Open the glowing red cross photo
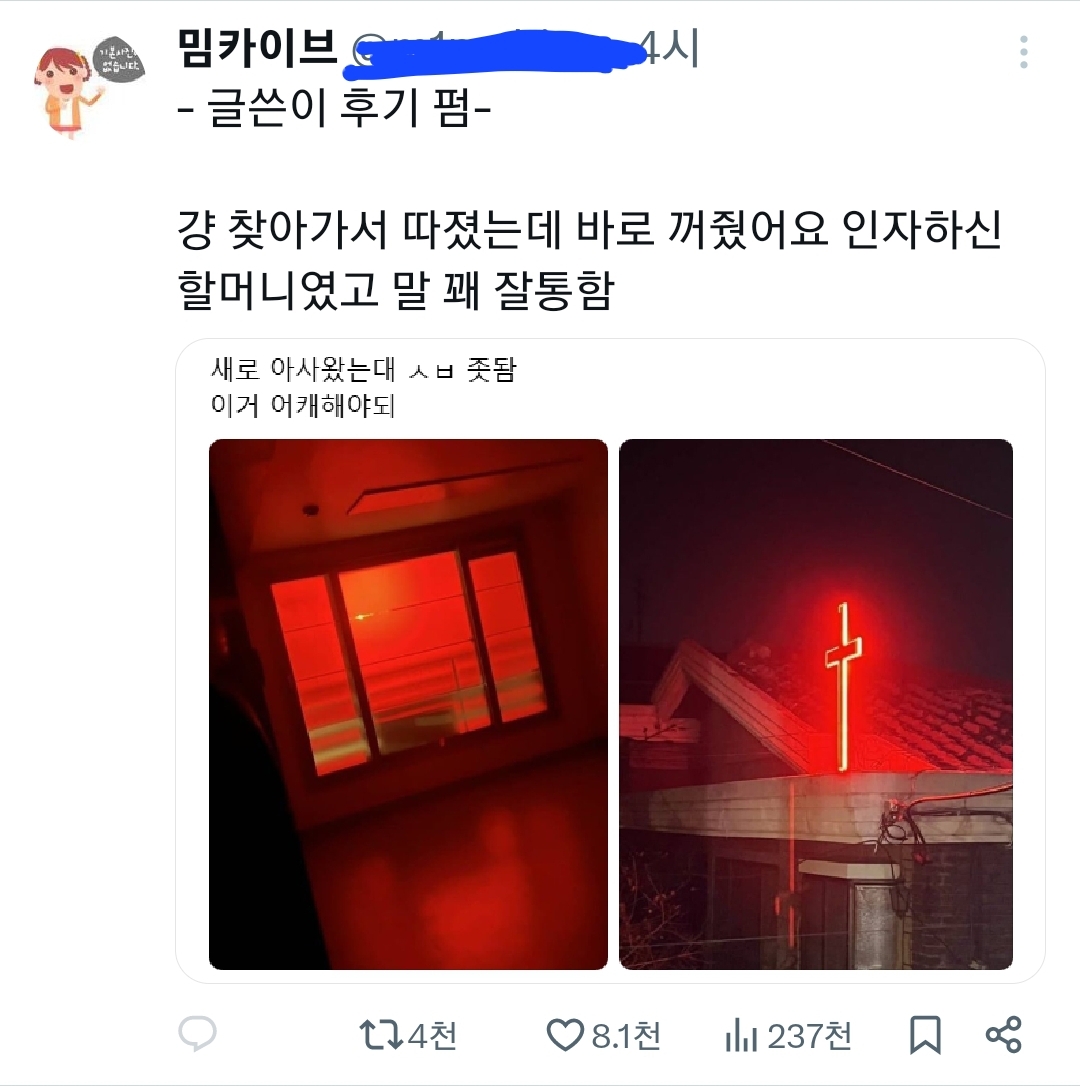The image size is (1080, 1086). pyautogui.click(x=815, y=704)
